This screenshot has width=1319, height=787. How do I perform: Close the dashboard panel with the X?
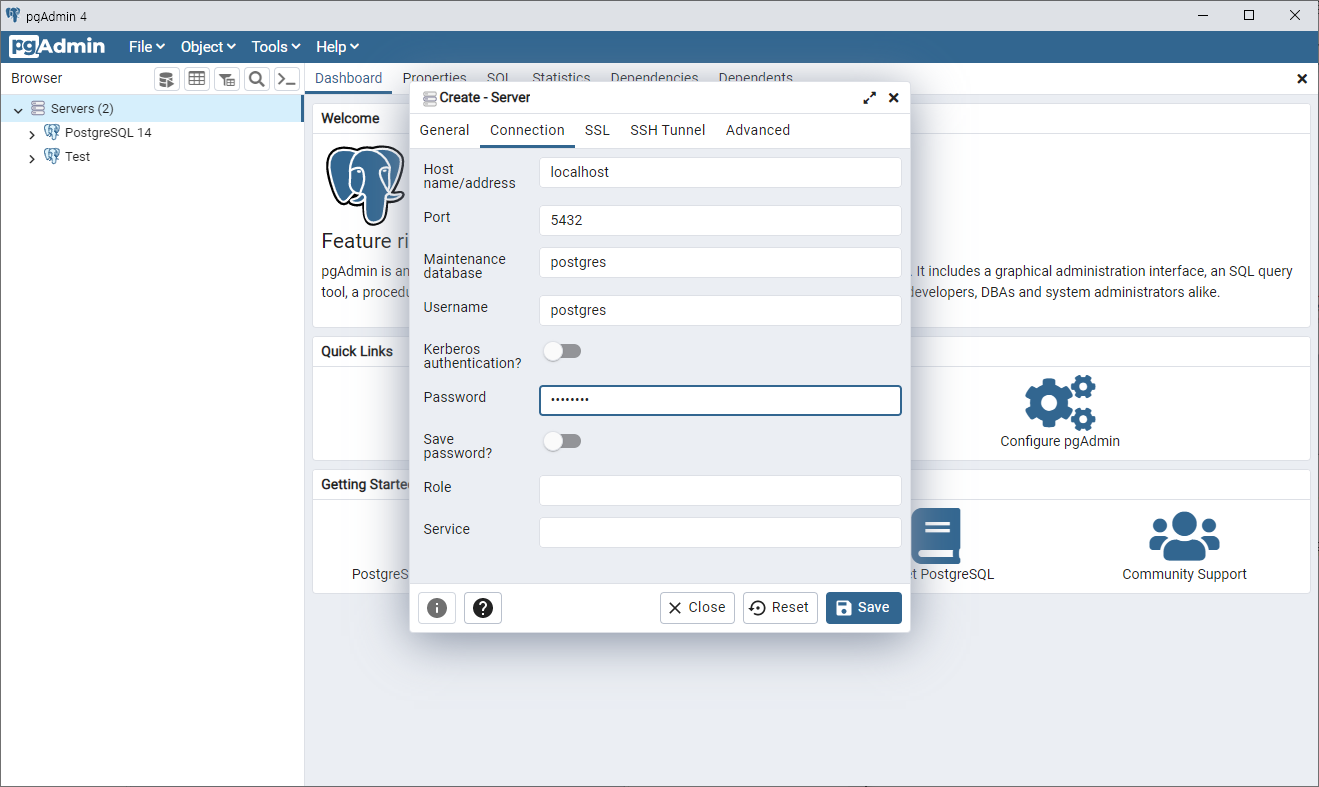pyautogui.click(x=1302, y=78)
